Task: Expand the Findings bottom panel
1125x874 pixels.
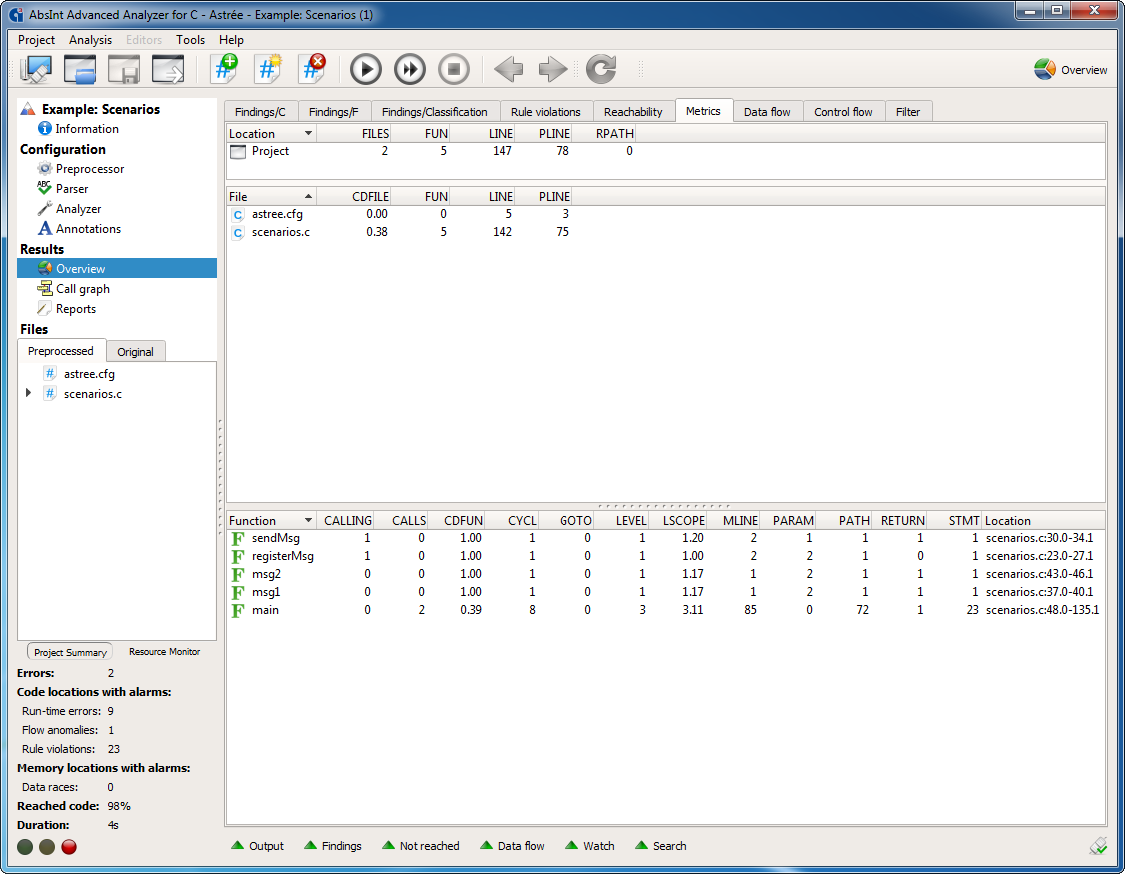Action: 333,846
